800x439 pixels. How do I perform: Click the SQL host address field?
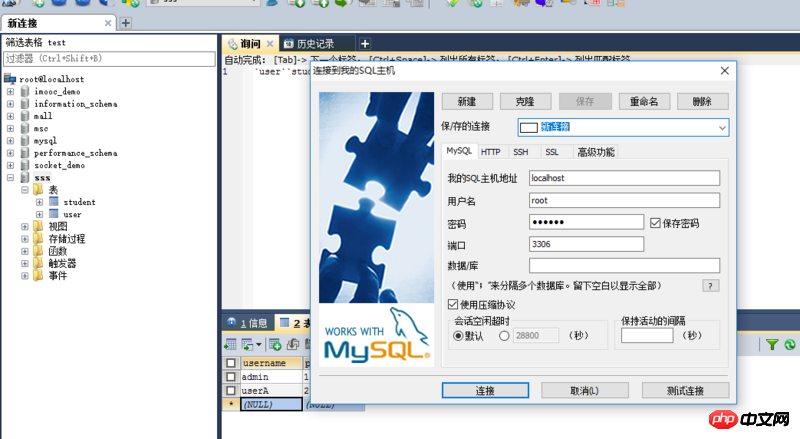click(x=624, y=178)
